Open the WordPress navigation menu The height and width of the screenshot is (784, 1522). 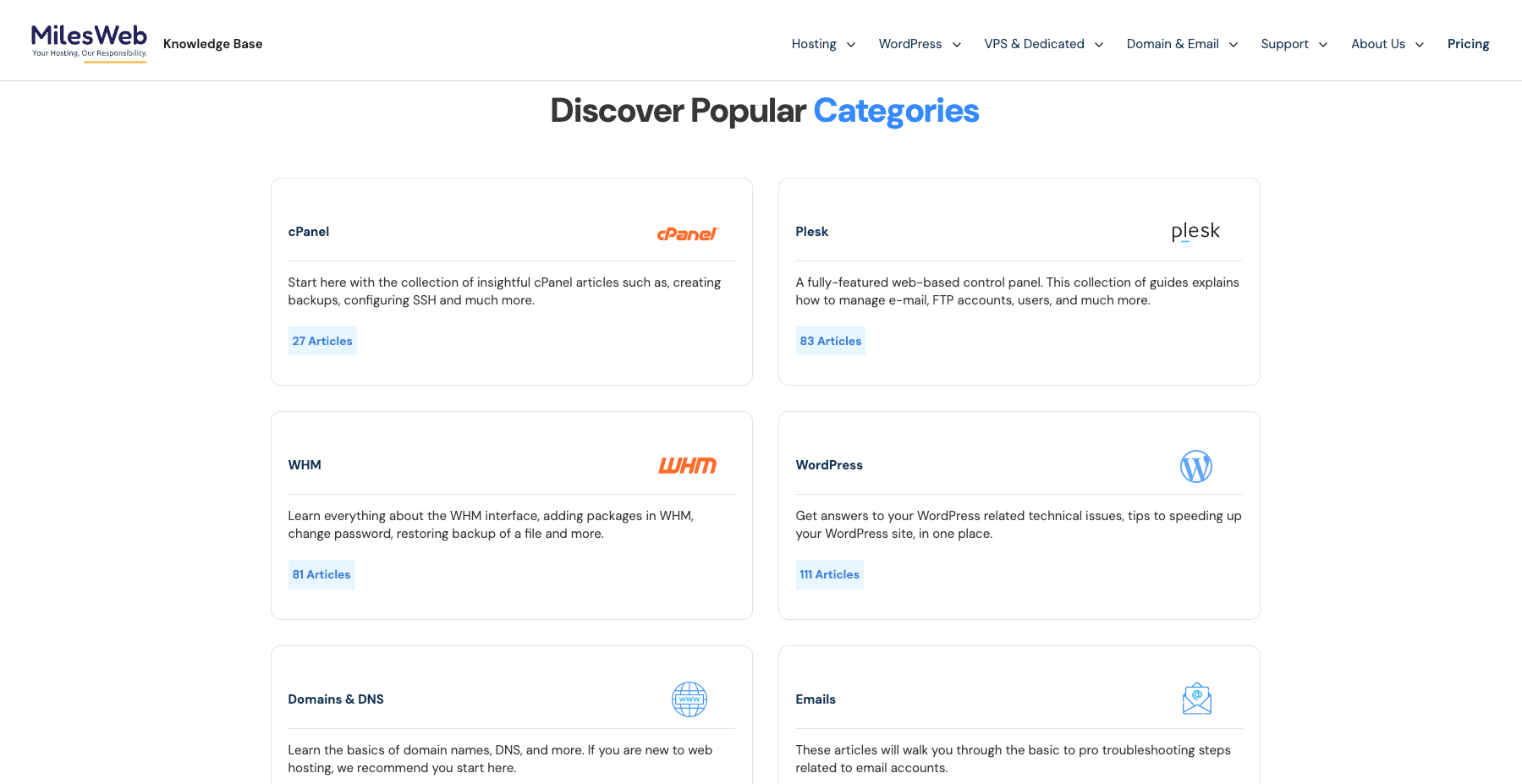920,44
